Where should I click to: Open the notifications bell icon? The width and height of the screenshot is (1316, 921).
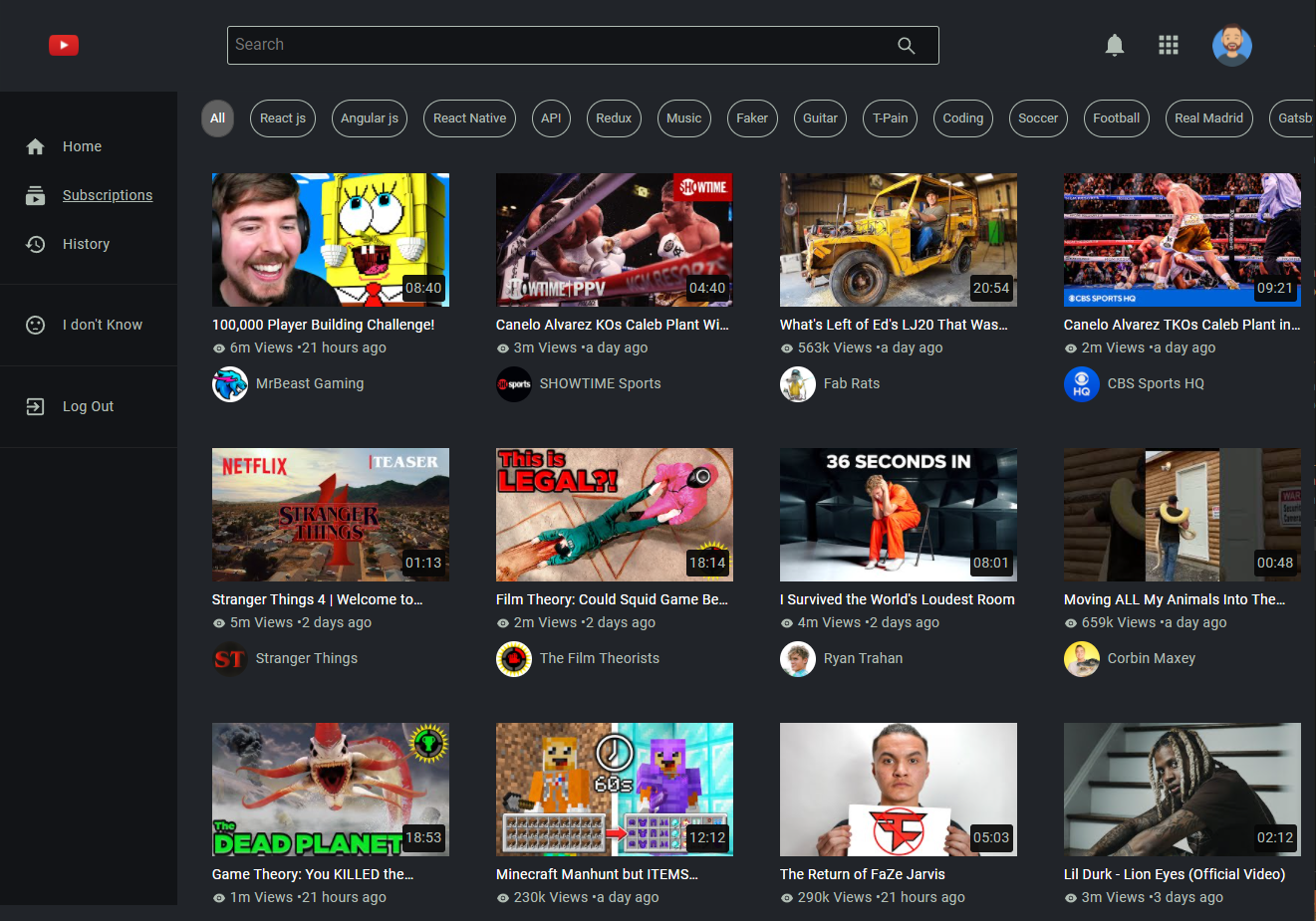[1115, 45]
